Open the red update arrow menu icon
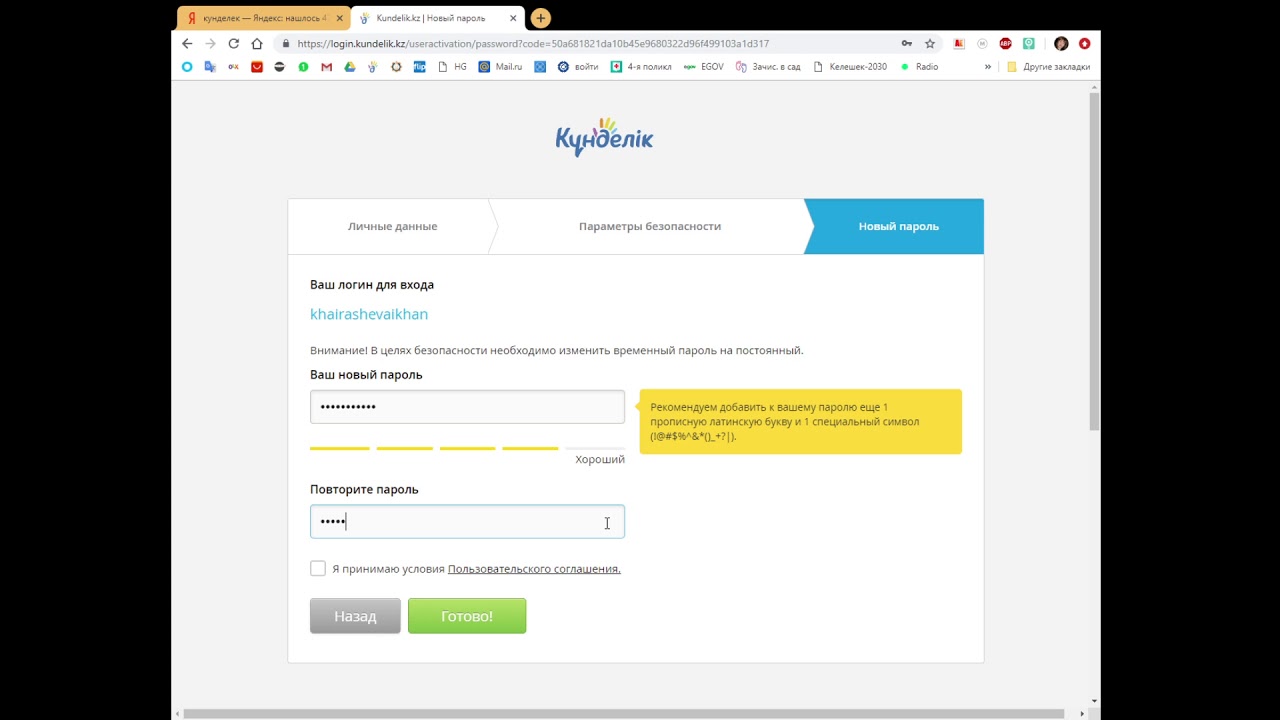 pos(1085,44)
